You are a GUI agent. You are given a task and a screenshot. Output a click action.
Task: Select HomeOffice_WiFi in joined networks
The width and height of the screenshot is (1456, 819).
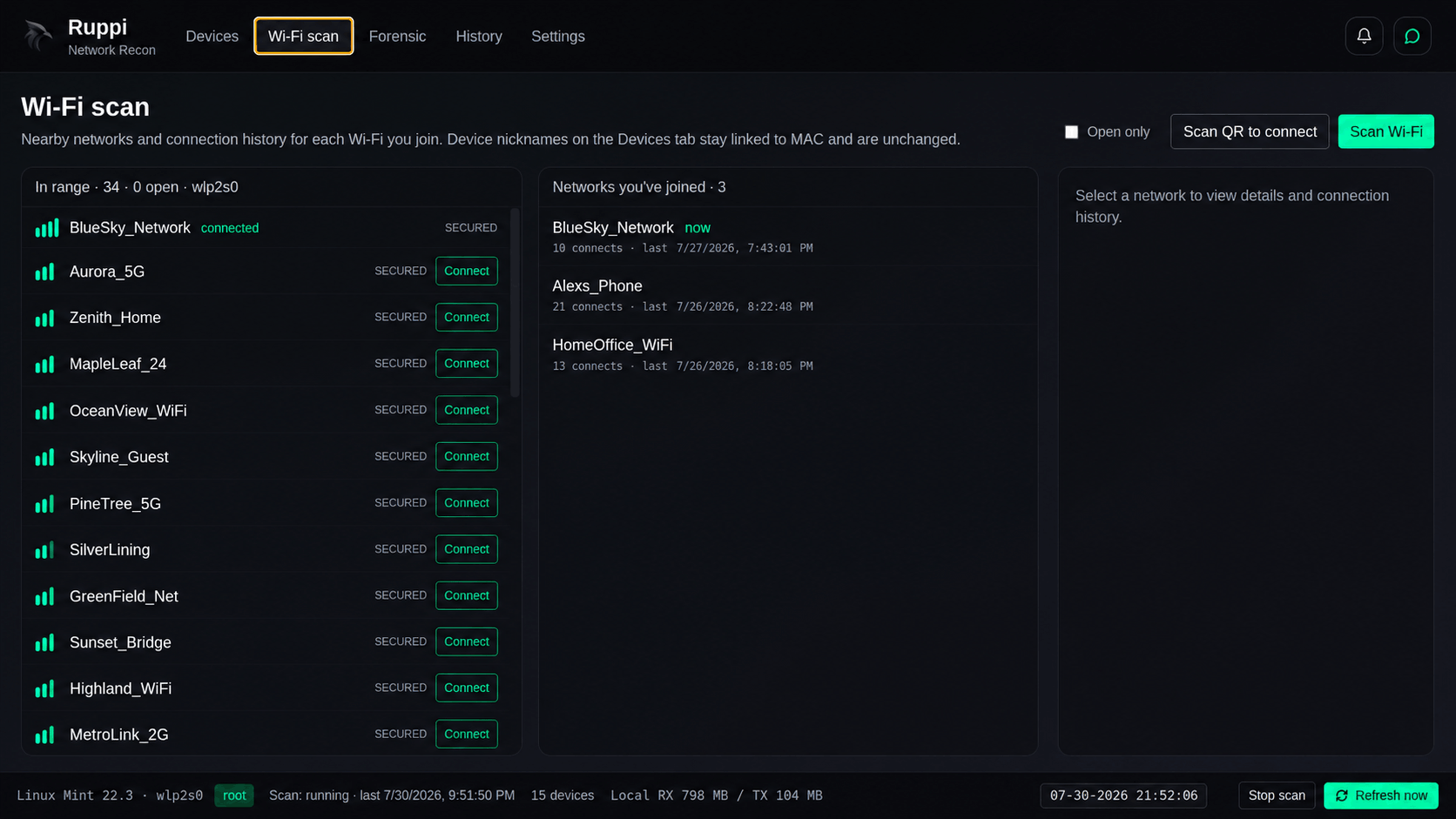coord(787,354)
